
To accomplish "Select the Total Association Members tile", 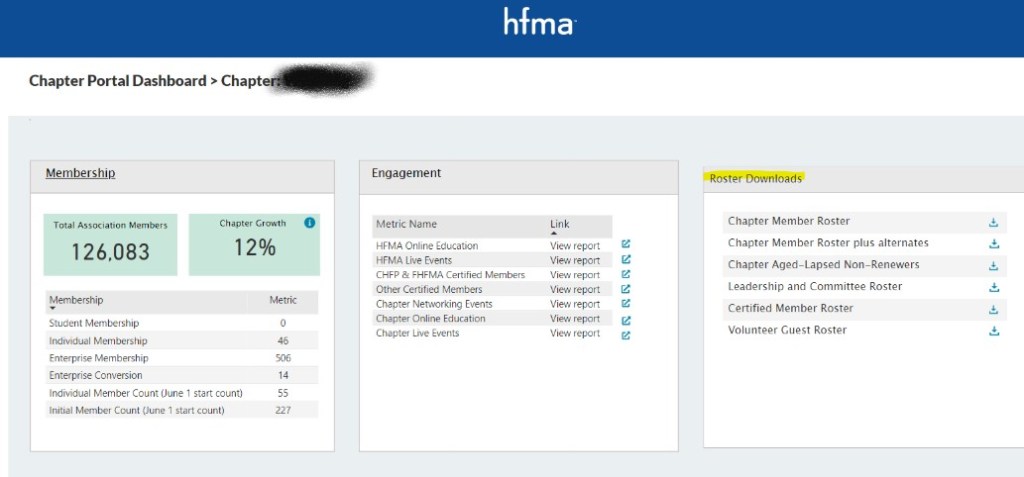I will click(110, 243).
